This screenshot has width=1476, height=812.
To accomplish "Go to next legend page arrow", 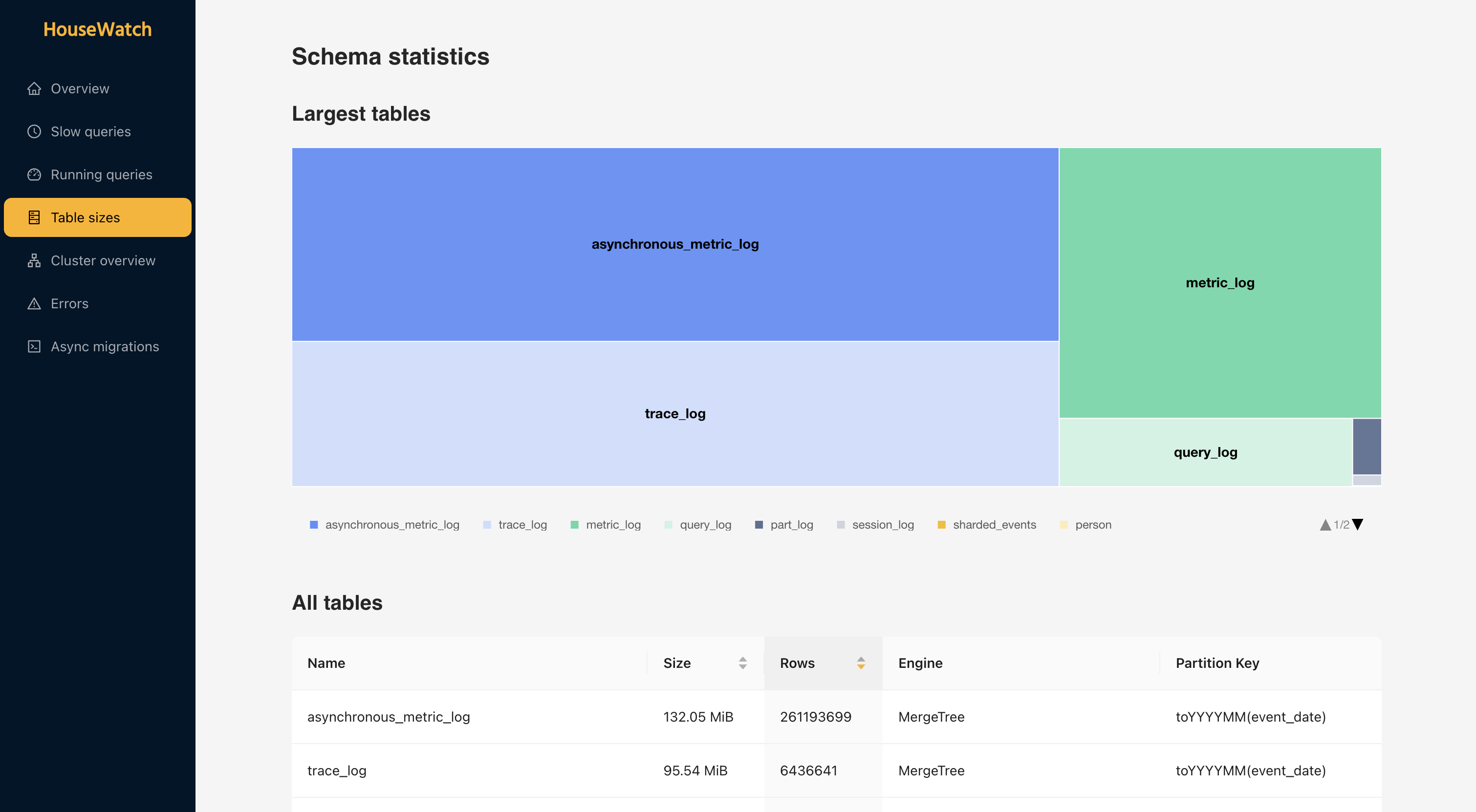I will click(1357, 525).
